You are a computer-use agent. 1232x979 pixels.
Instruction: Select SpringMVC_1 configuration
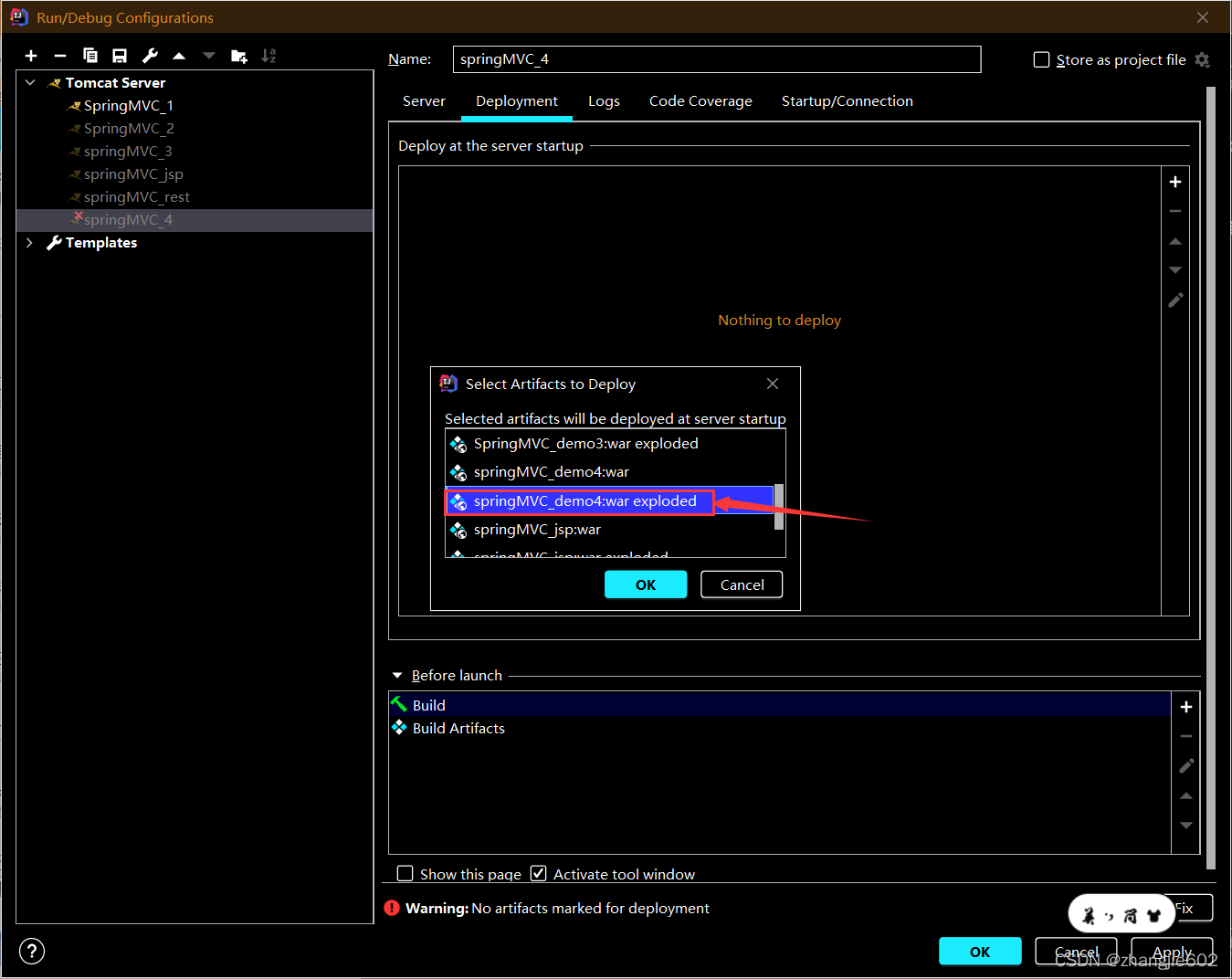tap(128, 106)
